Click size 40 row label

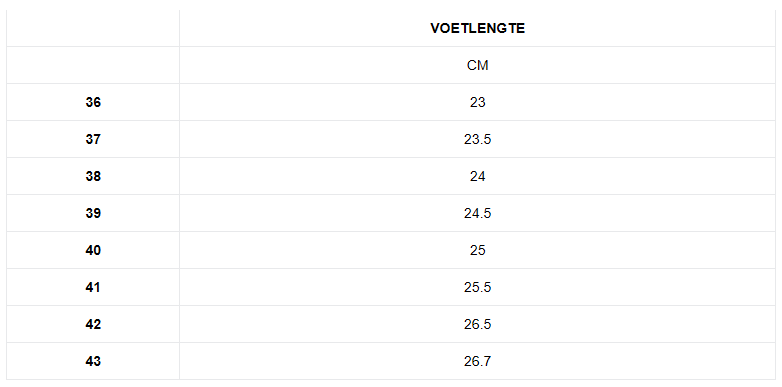[x=93, y=250]
